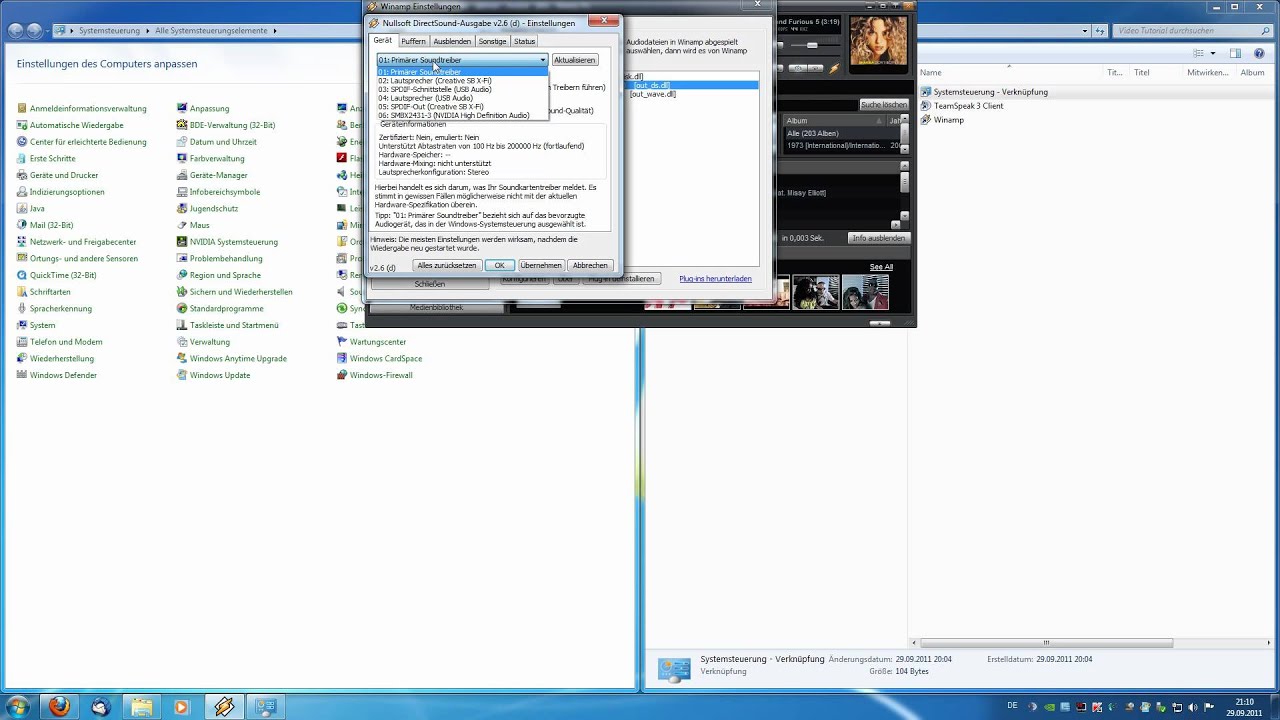Click the Windows Update icon
1280x720 pixels.
(x=182, y=375)
